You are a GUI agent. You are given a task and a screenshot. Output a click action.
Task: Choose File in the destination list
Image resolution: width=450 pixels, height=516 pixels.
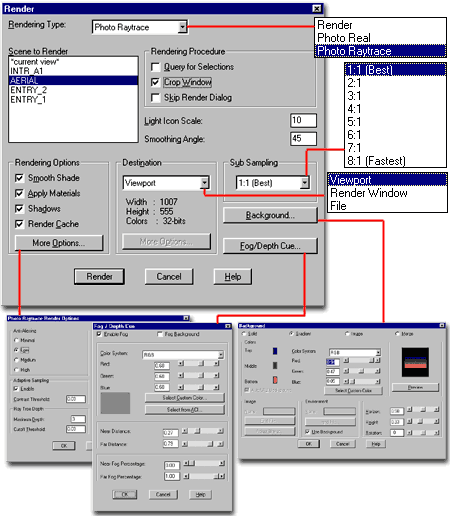tap(387, 206)
